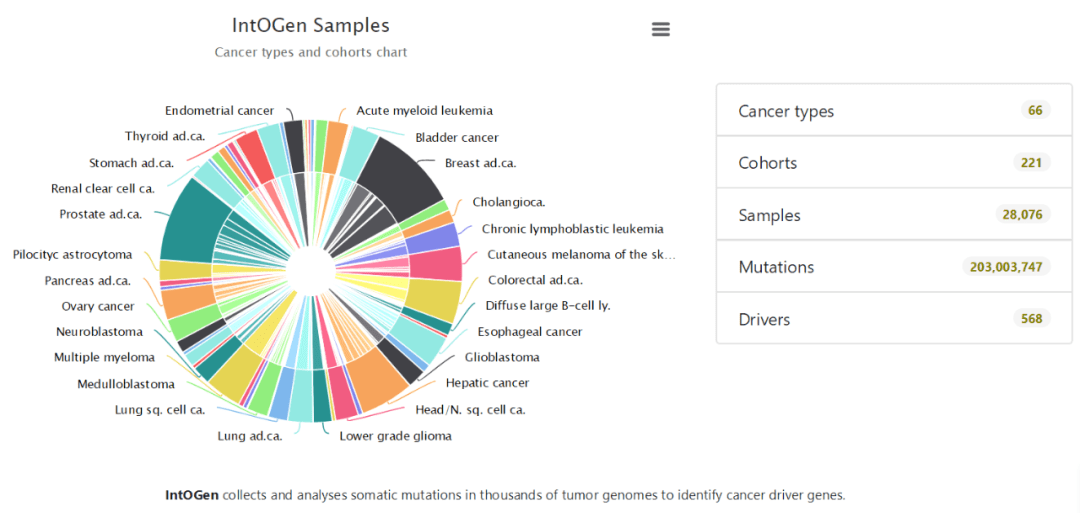Click the Esophageal cancer chart label

530,332
